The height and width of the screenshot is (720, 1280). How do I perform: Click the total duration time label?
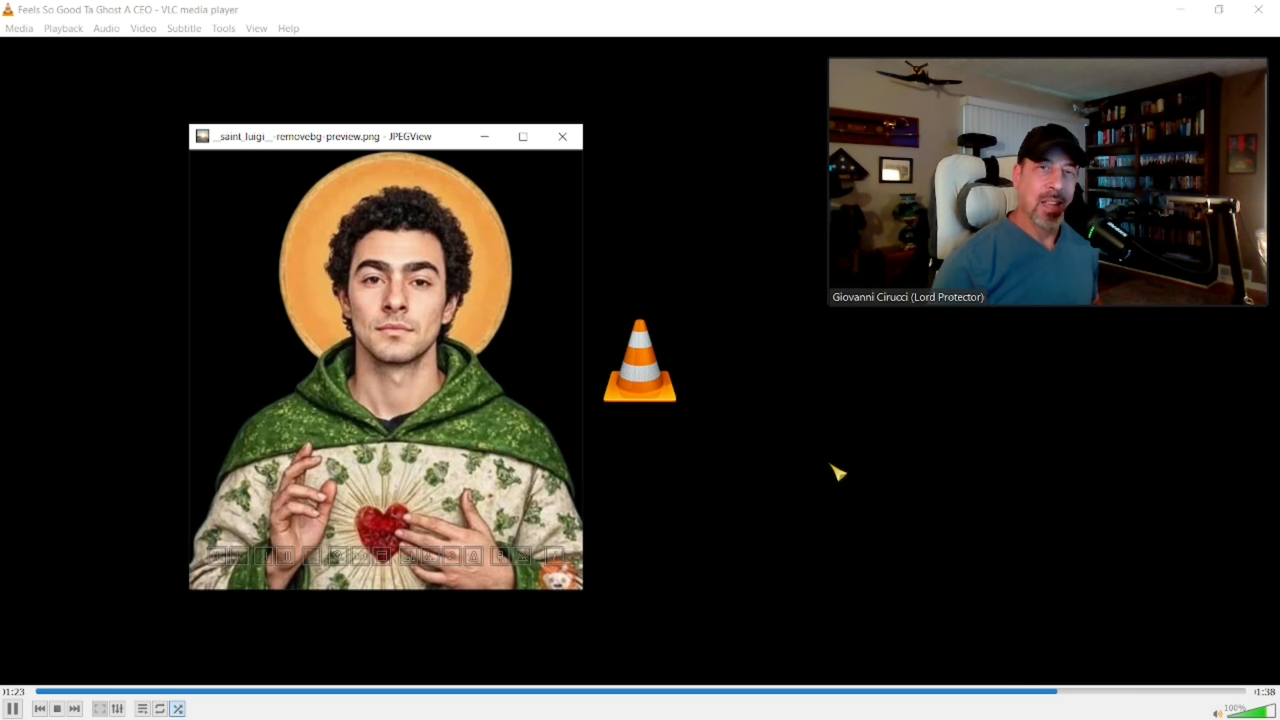(x=1265, y=692)
